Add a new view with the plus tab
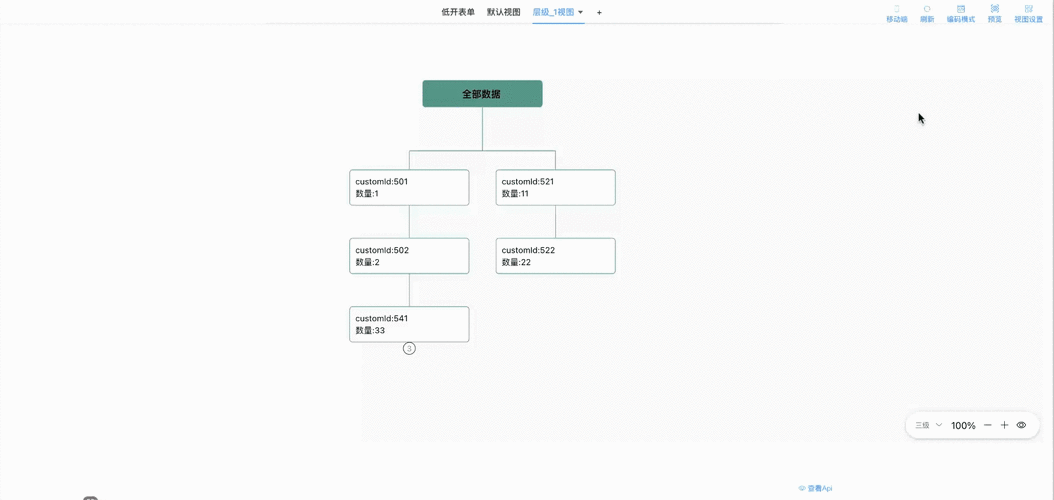Image resolution: width=1054 pixels, height=500 pixels. coord(600,12)
